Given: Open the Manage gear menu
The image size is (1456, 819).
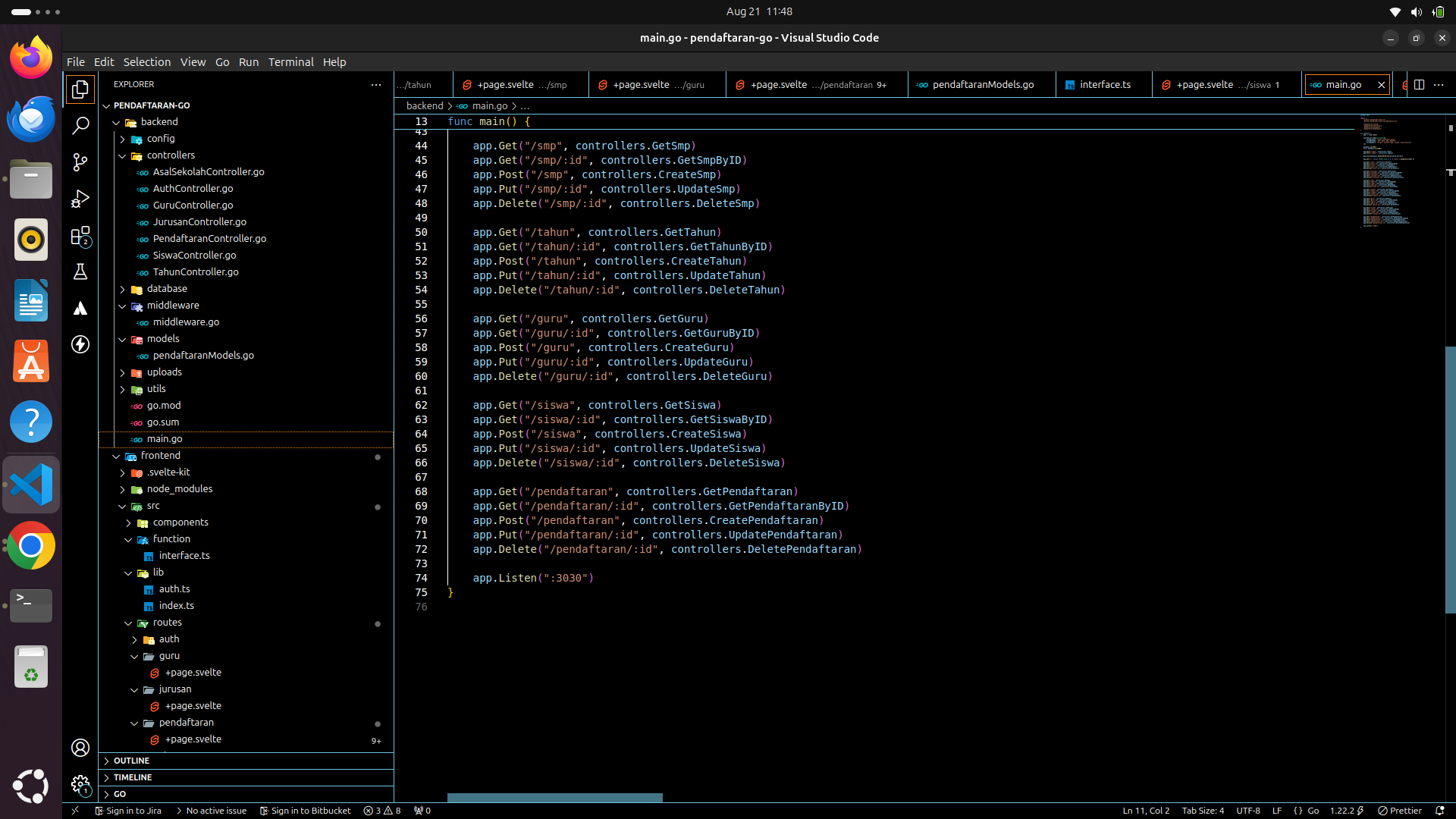Looking at the screenshot, I should 80,784.
